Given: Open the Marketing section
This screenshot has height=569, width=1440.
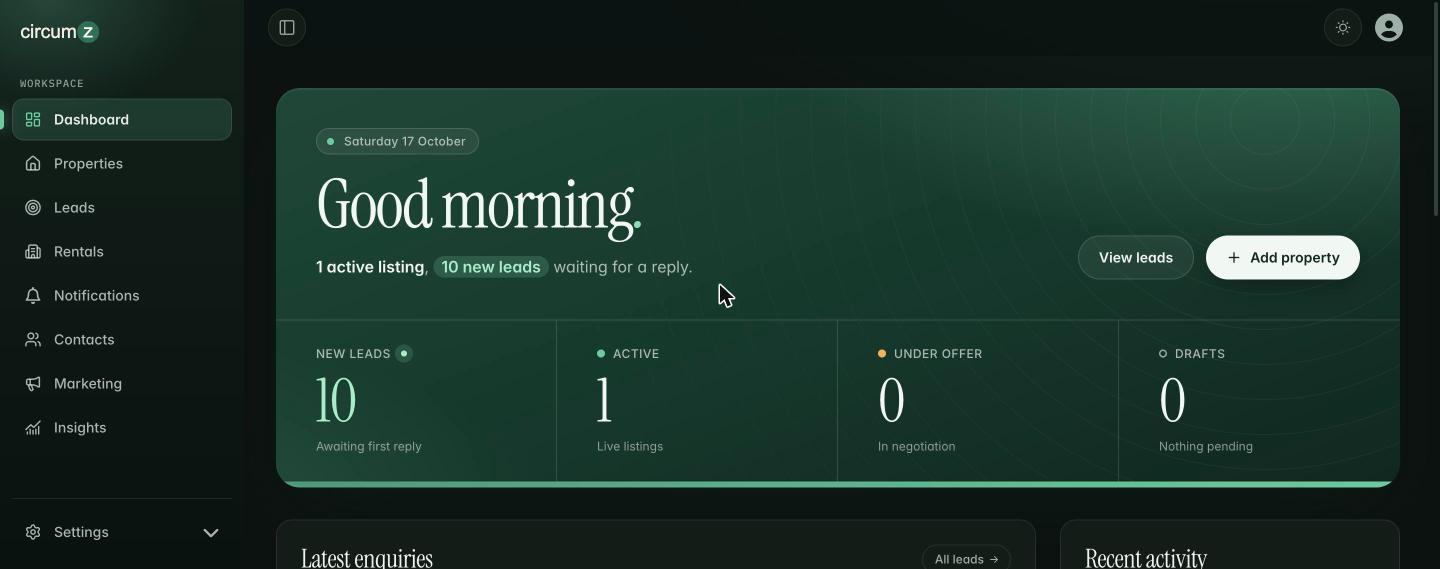Looking at the screenshot, I should (122, 384).
